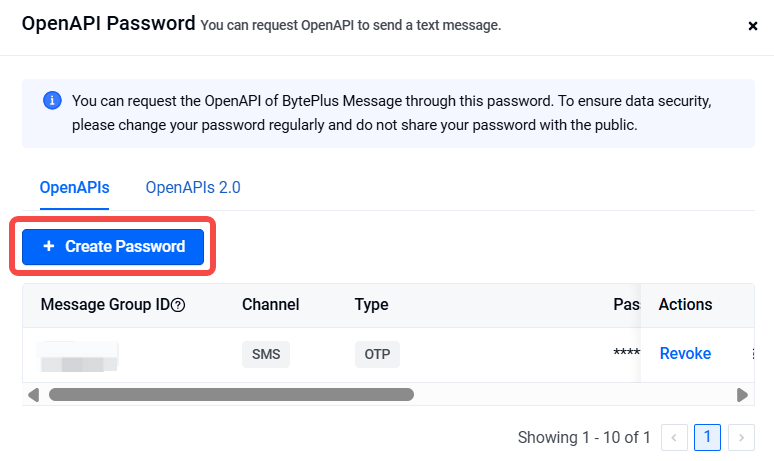Close the OpenAPI Password dialog
The height and width of the screenshot is (461, 774).
click(752, 26)
